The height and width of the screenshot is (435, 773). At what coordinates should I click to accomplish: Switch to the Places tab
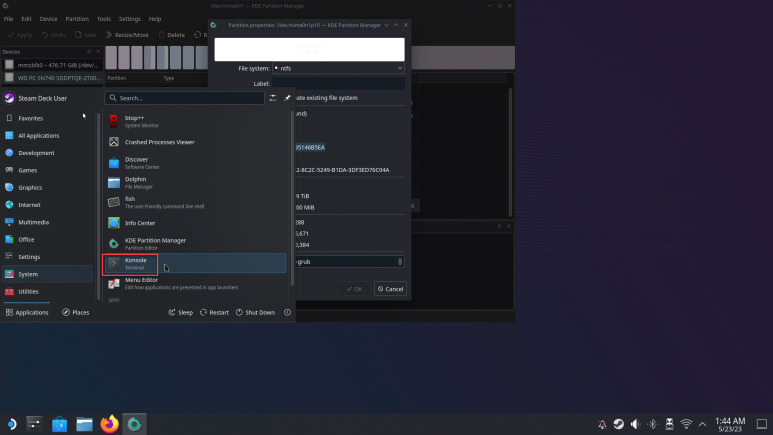[x=75, y=312]
